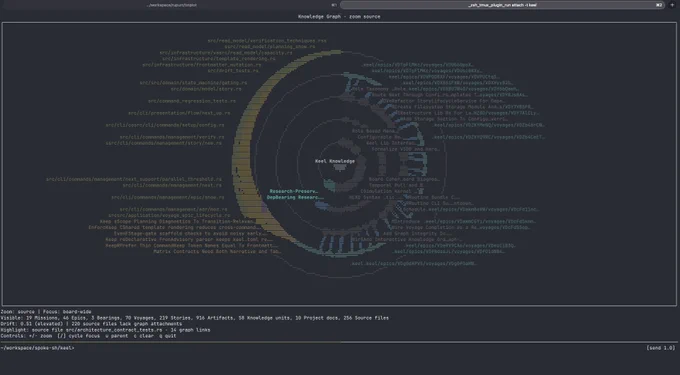
Task: Click commands/management/verify.rs label
Action: [172, 137]
